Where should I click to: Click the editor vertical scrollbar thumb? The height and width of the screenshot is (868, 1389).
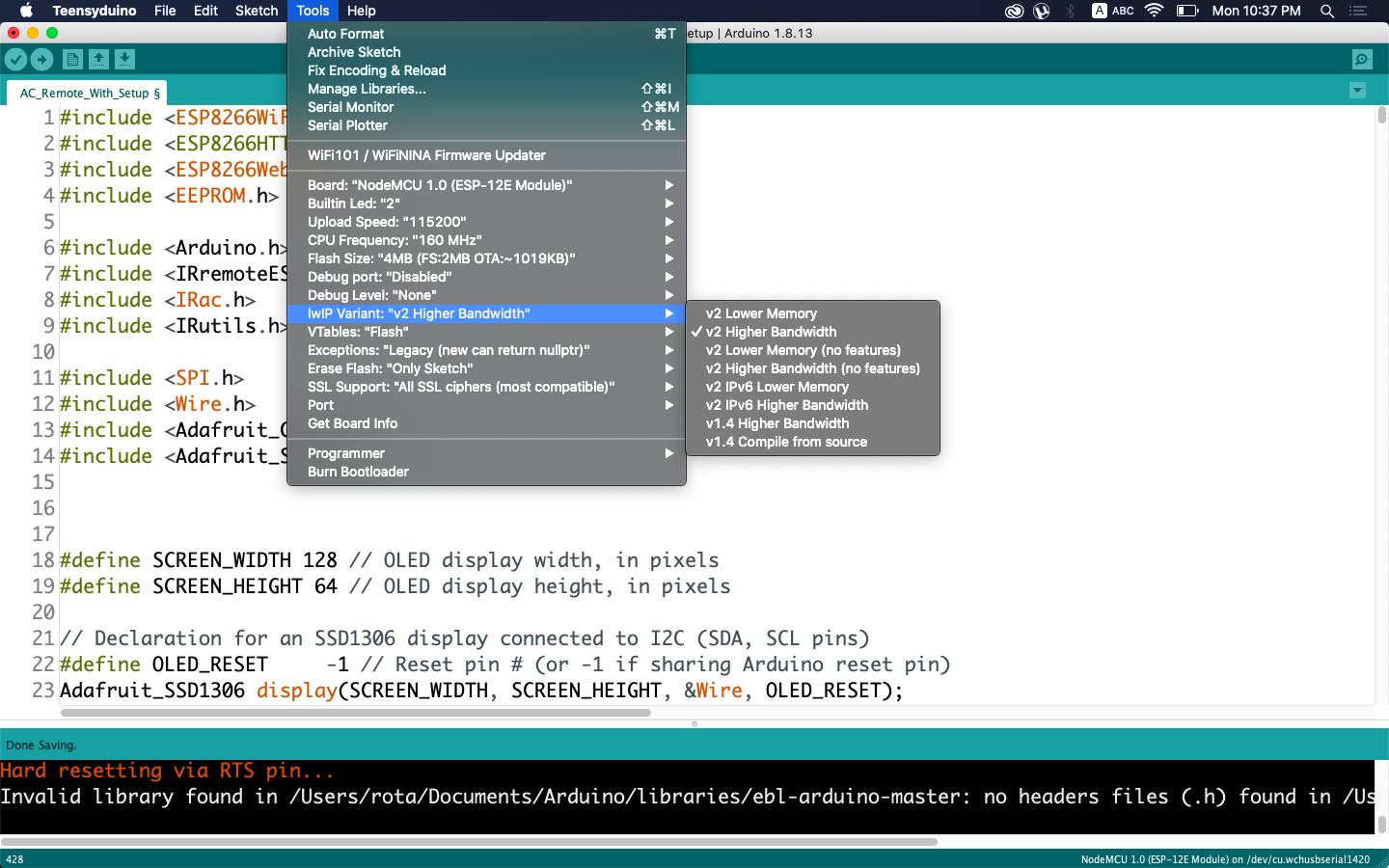click(x=1381, y=115)
